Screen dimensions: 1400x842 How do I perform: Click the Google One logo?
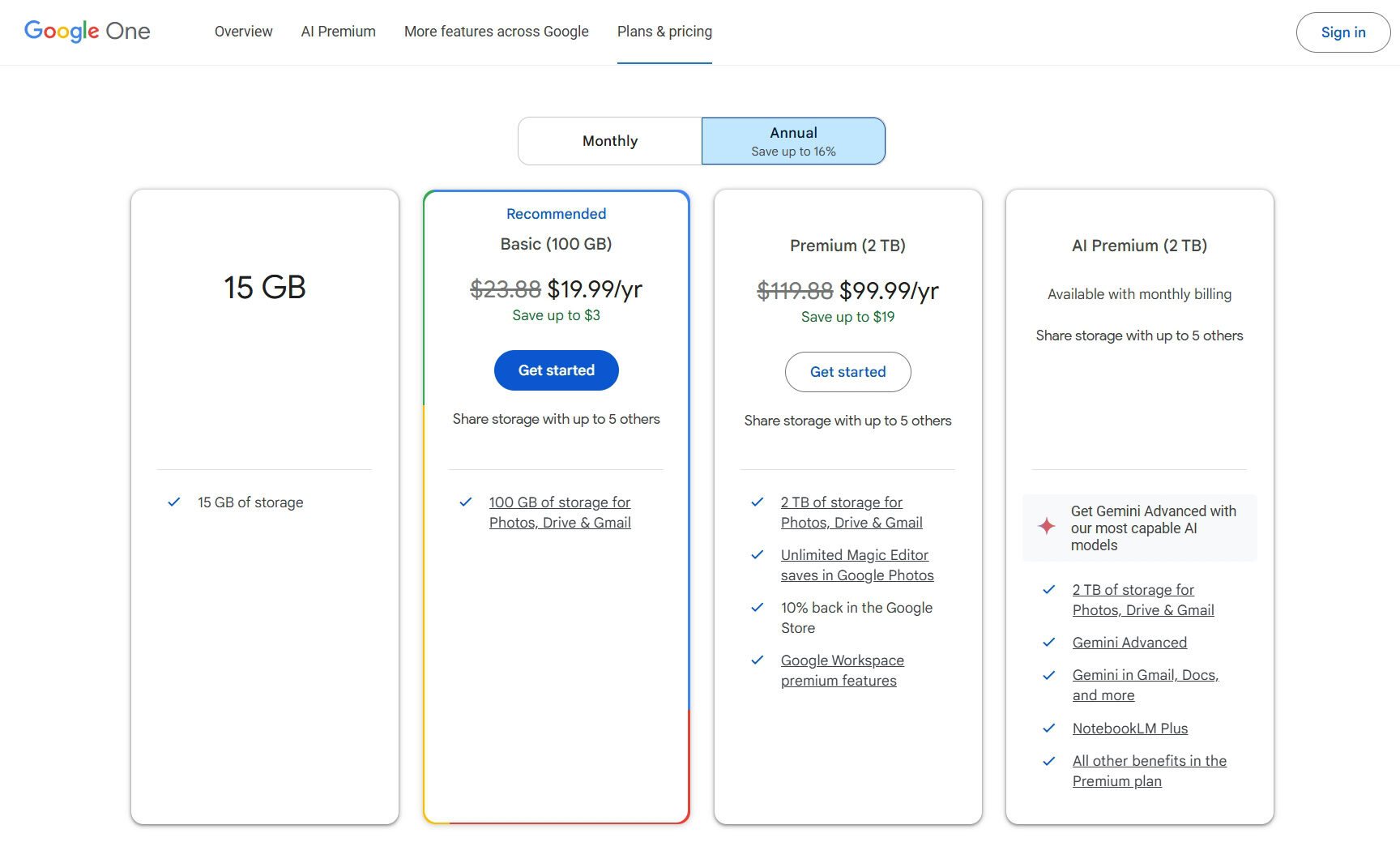coord(87,32)
